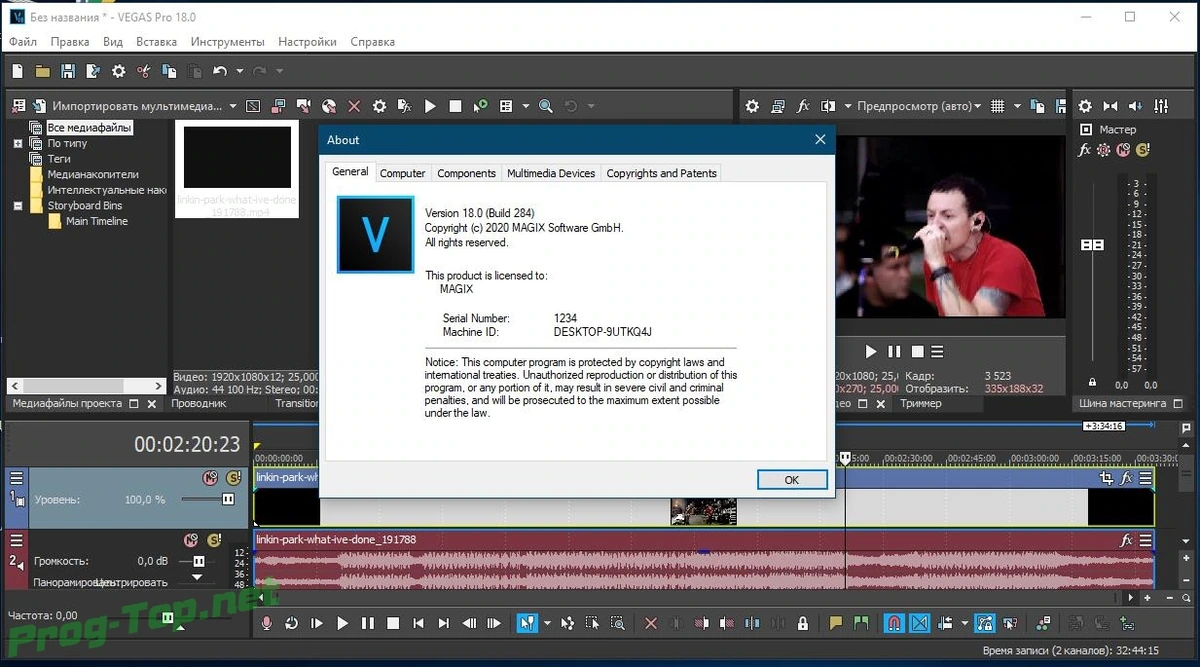The image size is (1200, 667).
Task: Toggle snapping magnet in timeline toolbar
Action: coord(895,623)
